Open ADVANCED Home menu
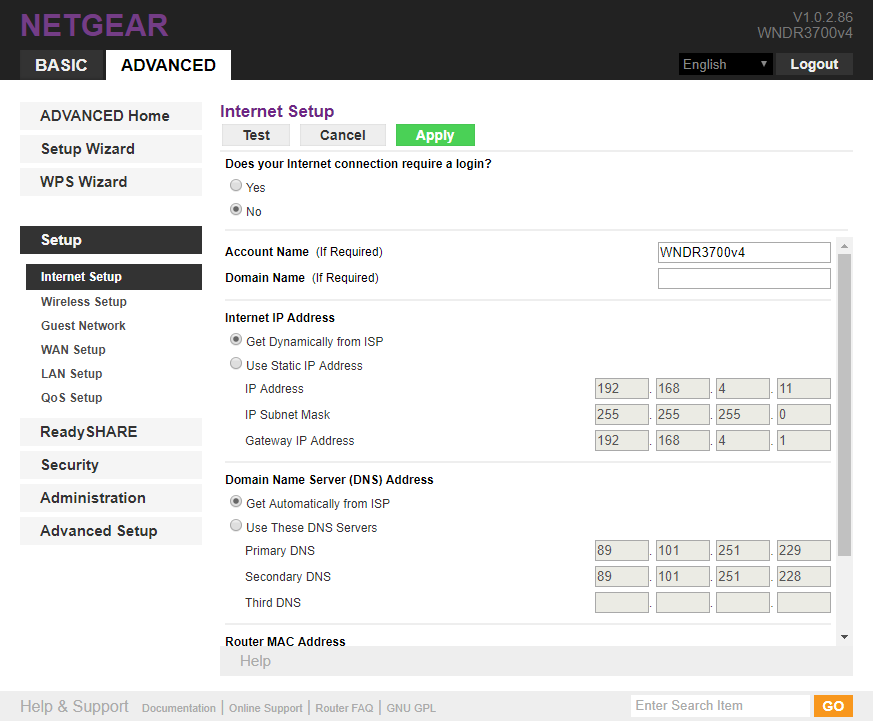Viewport: 873px width, 721px height. point(111,116)
